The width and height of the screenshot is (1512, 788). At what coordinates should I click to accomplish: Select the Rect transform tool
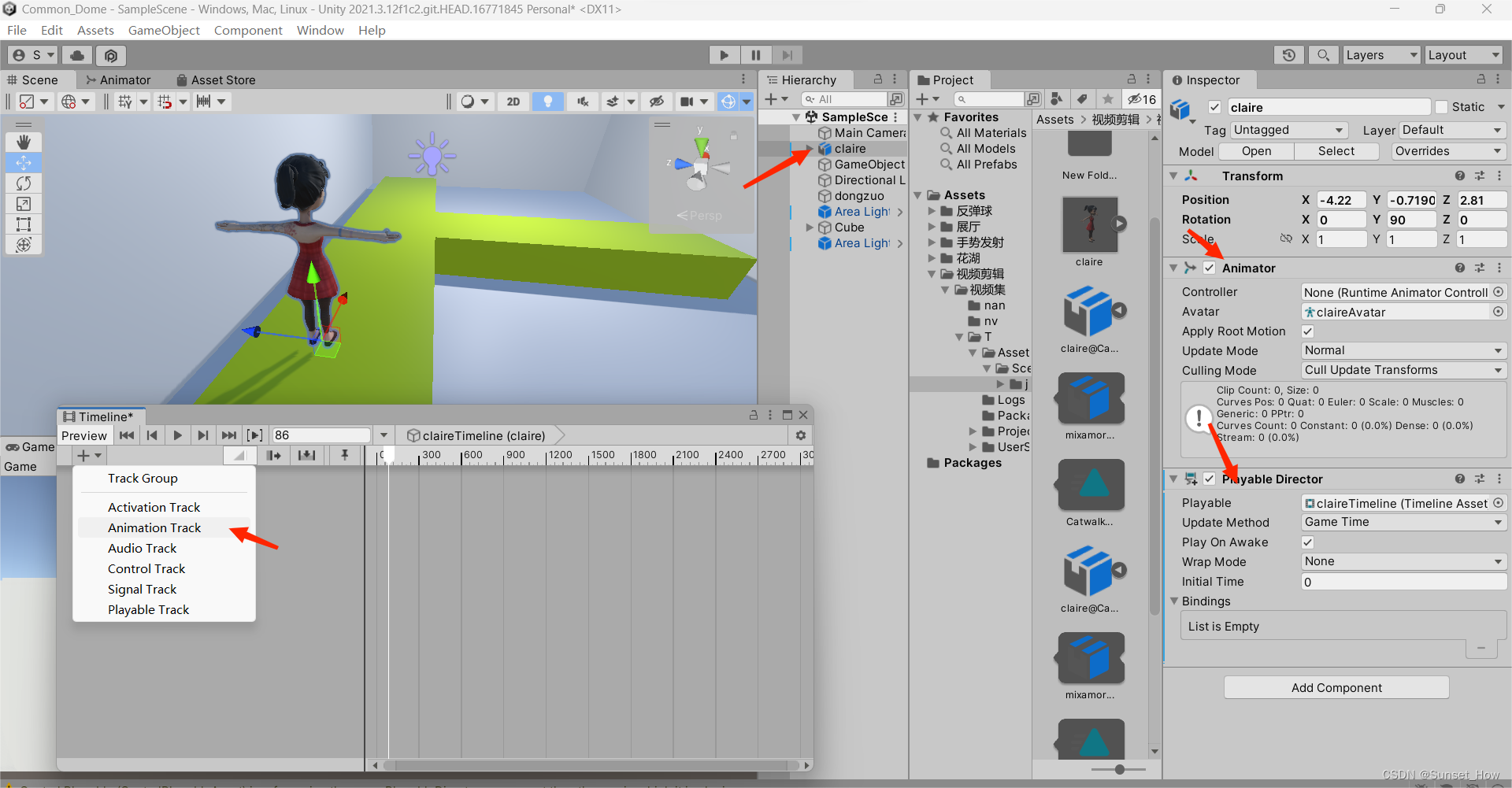pyautogui.click(x=24, y=224)
